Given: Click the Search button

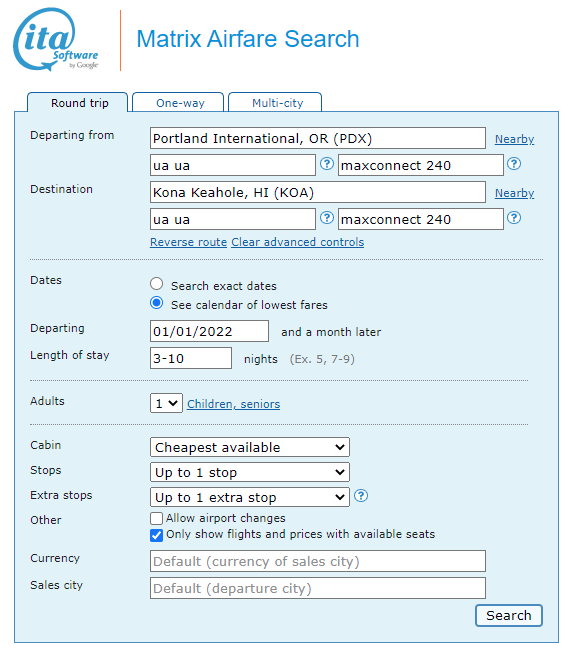Looking at the screenshot, I should click(509, 616).
